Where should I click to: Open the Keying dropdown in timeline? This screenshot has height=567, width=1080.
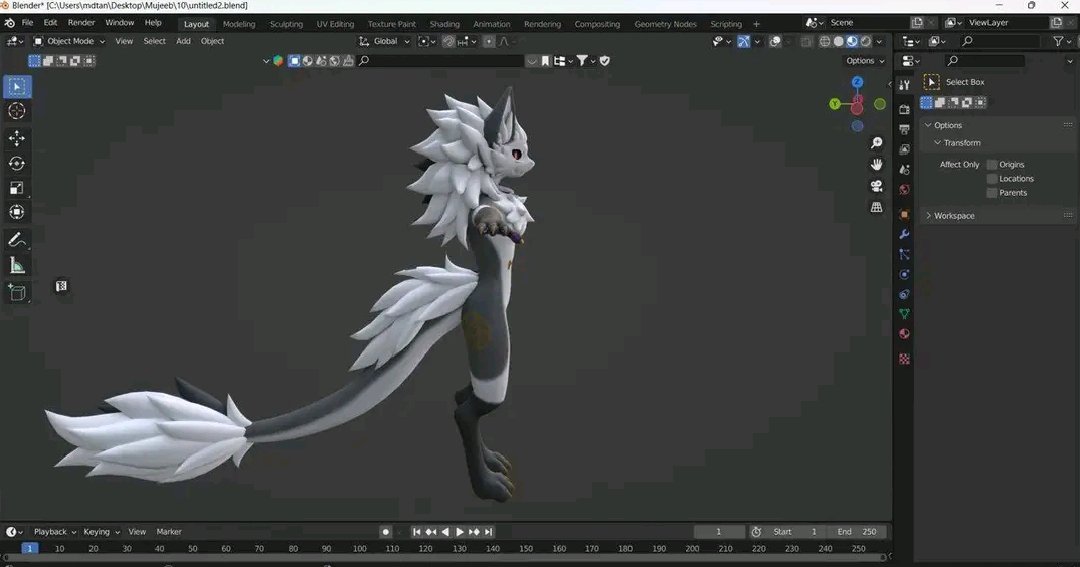101,532
